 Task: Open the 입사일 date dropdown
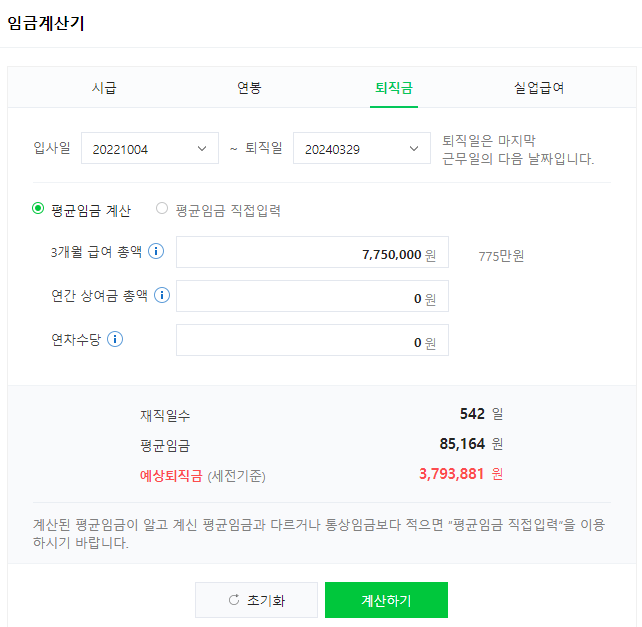pyautogui.click(x=148, y=149)
